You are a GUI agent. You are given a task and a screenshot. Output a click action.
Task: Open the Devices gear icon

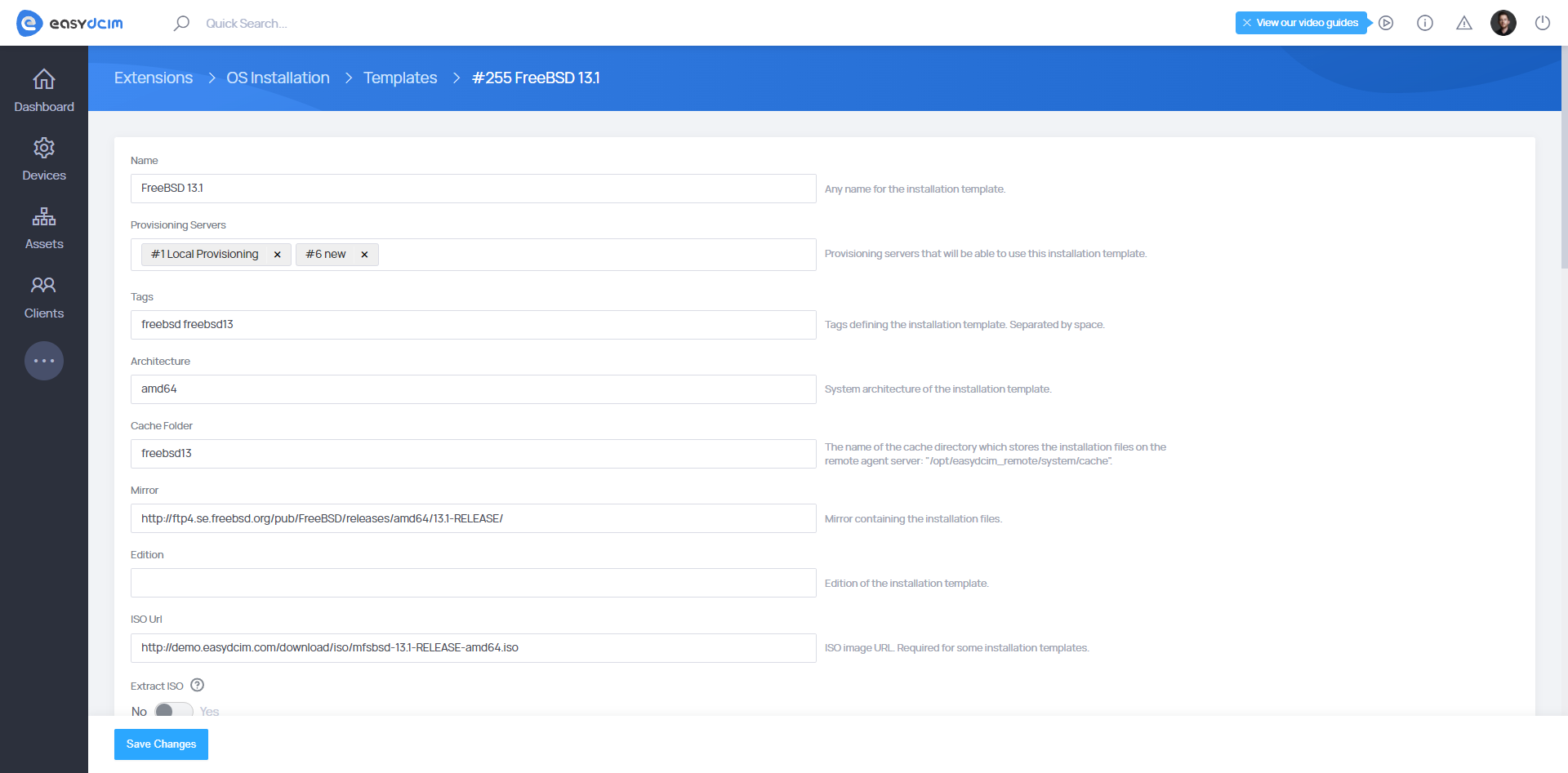point(44,148)
